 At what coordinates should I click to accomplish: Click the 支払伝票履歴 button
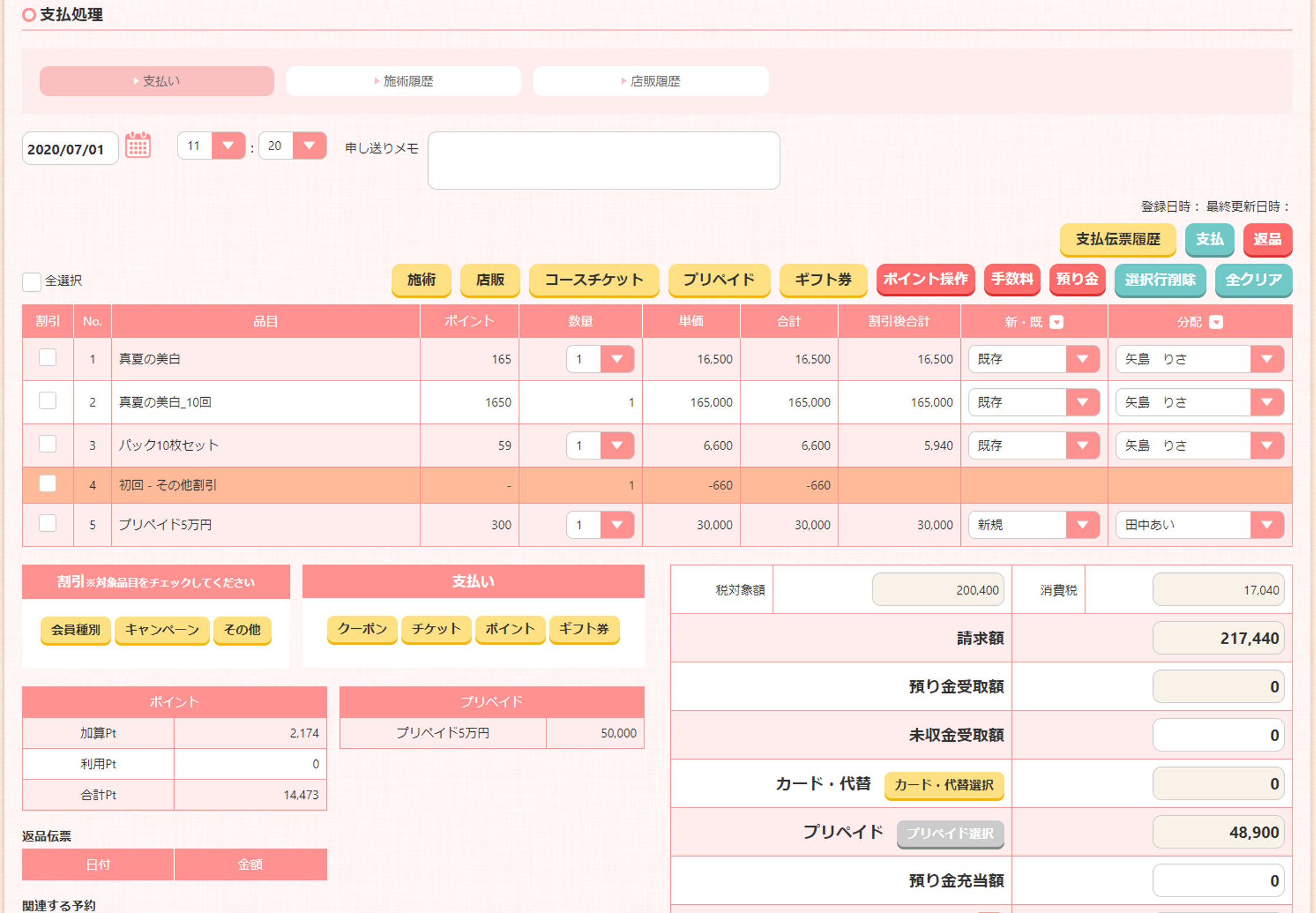tap(1118, 239)
